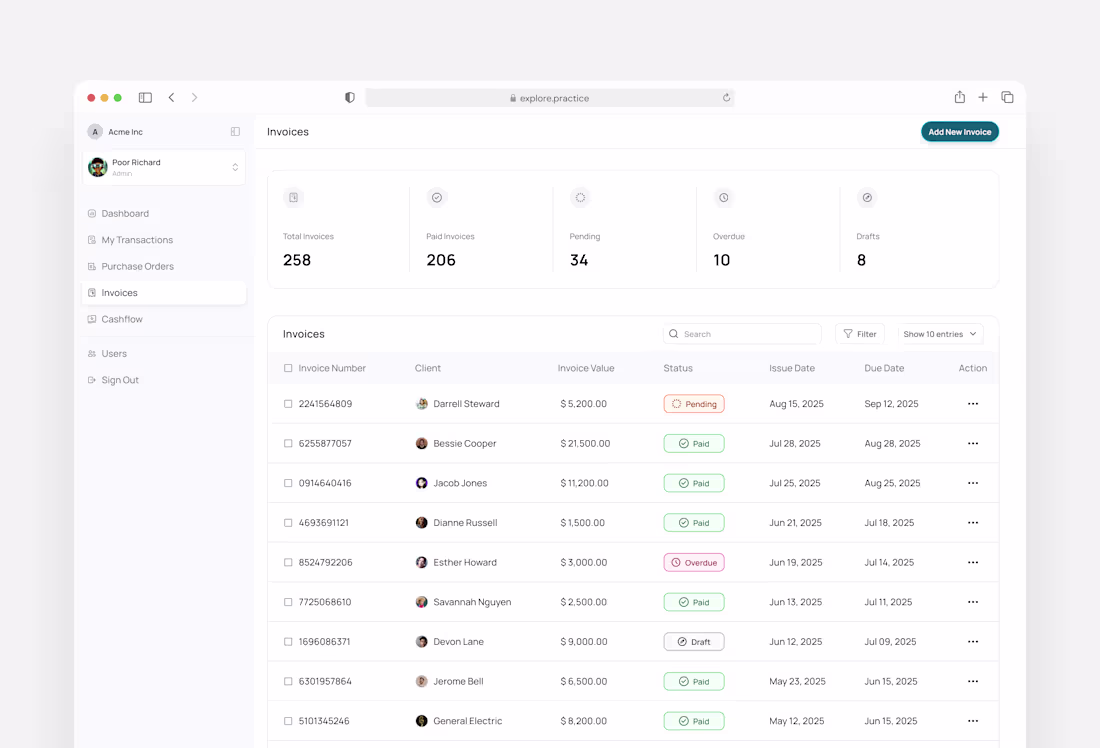
Task: Check invoice 4693691121 checkbox
Action: click(288, 523)
